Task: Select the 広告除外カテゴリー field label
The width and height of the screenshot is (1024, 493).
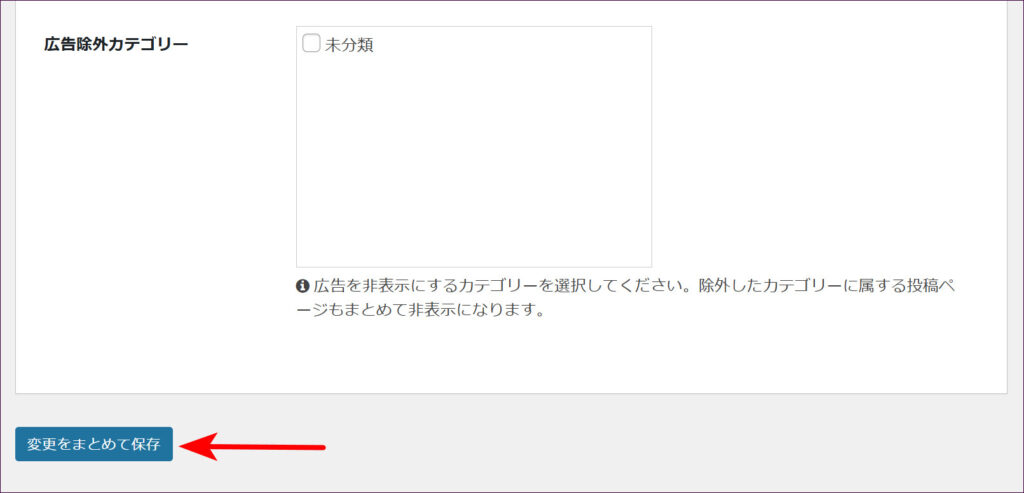Action: 116,44
